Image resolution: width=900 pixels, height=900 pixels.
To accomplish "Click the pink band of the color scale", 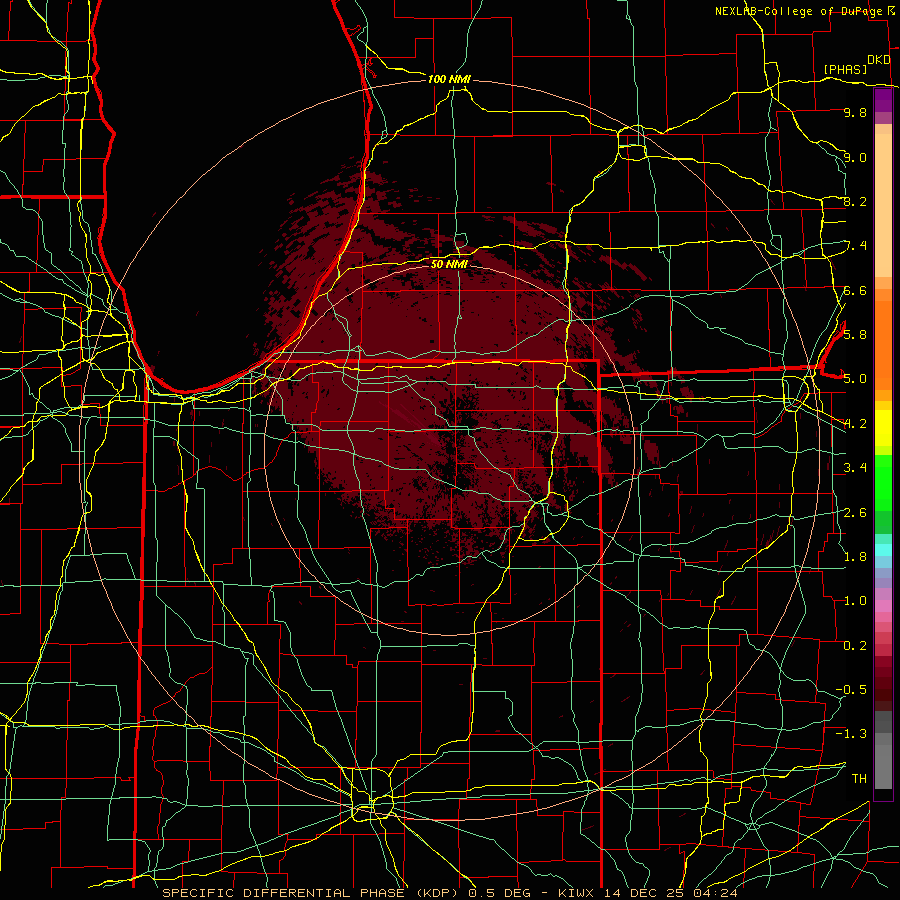I will coord(883,606).
